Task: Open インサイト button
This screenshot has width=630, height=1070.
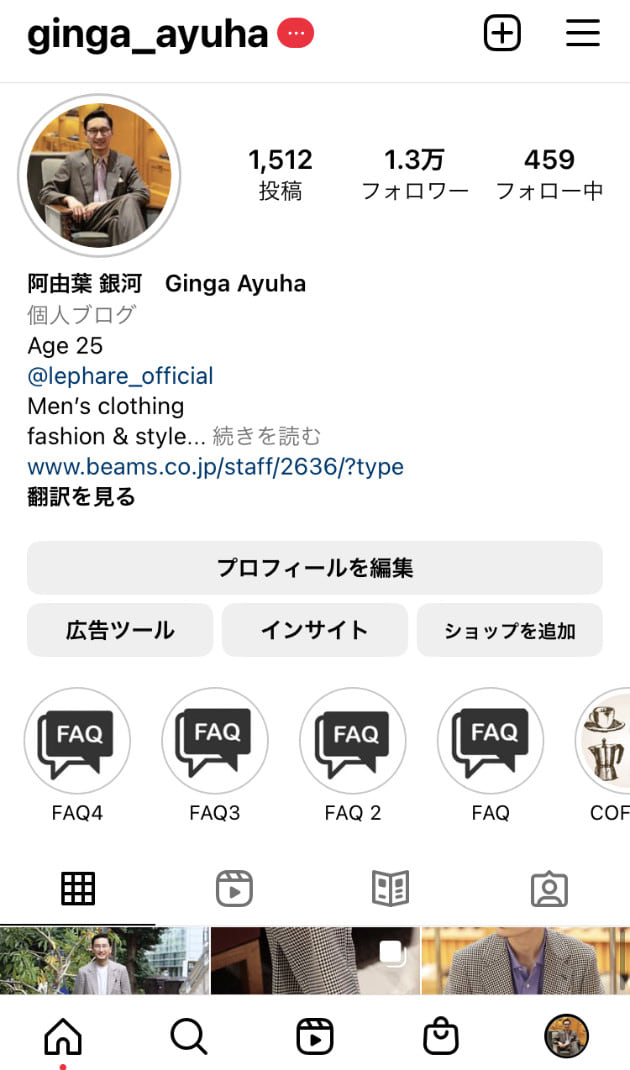Action: point(315,630)
